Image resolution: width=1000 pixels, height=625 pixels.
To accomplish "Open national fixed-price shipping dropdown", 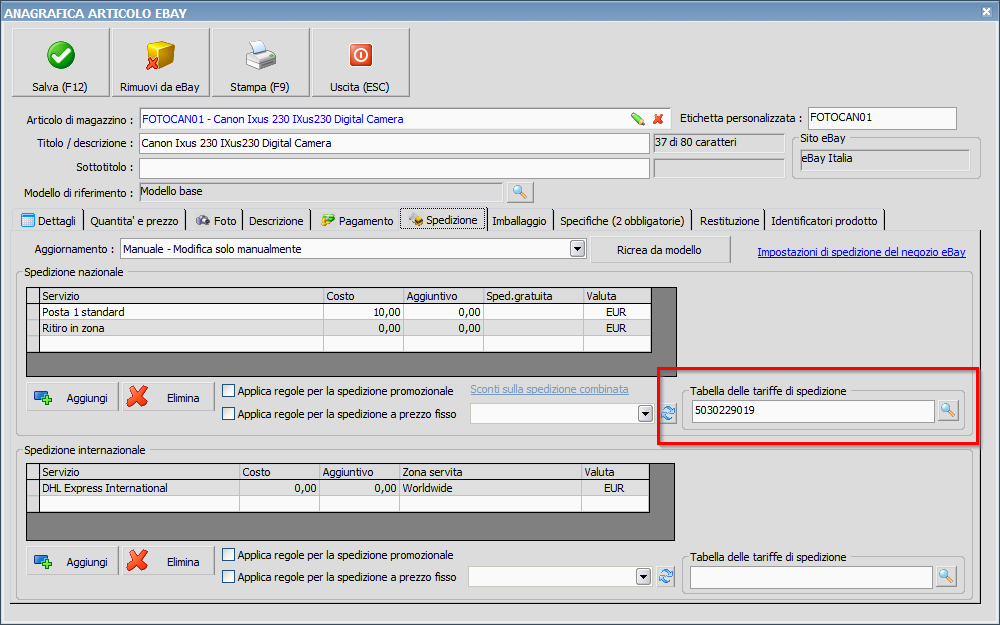I will click(x=645, y=414).
